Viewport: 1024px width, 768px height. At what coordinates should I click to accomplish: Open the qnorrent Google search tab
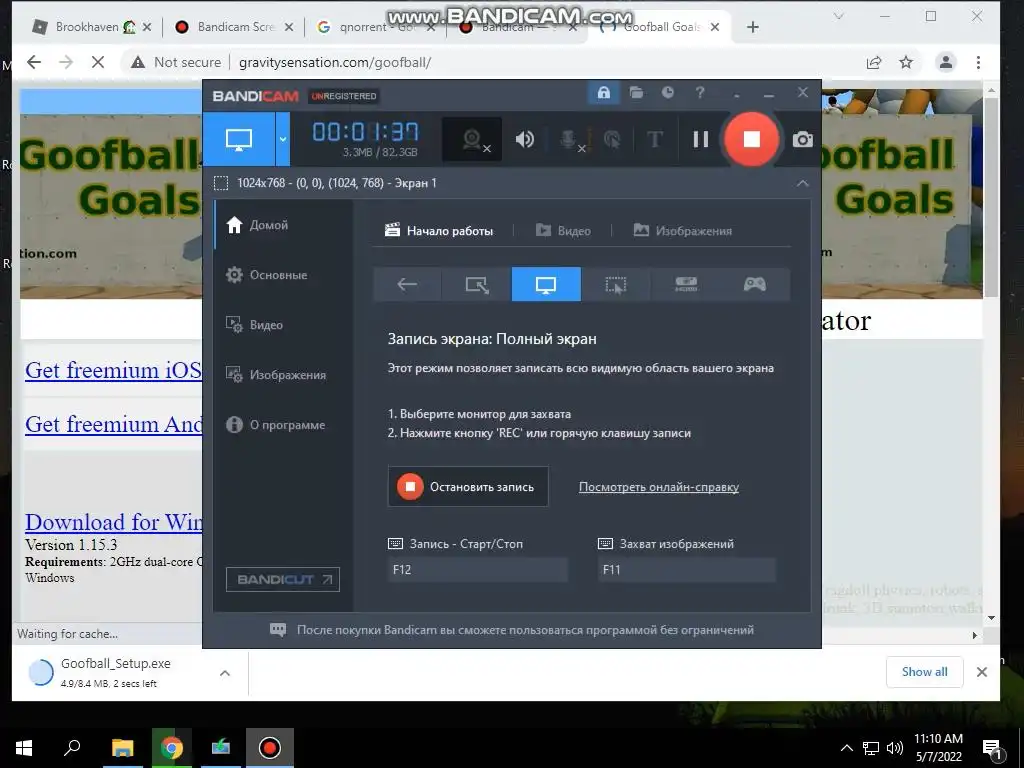[x=376, y=27]
